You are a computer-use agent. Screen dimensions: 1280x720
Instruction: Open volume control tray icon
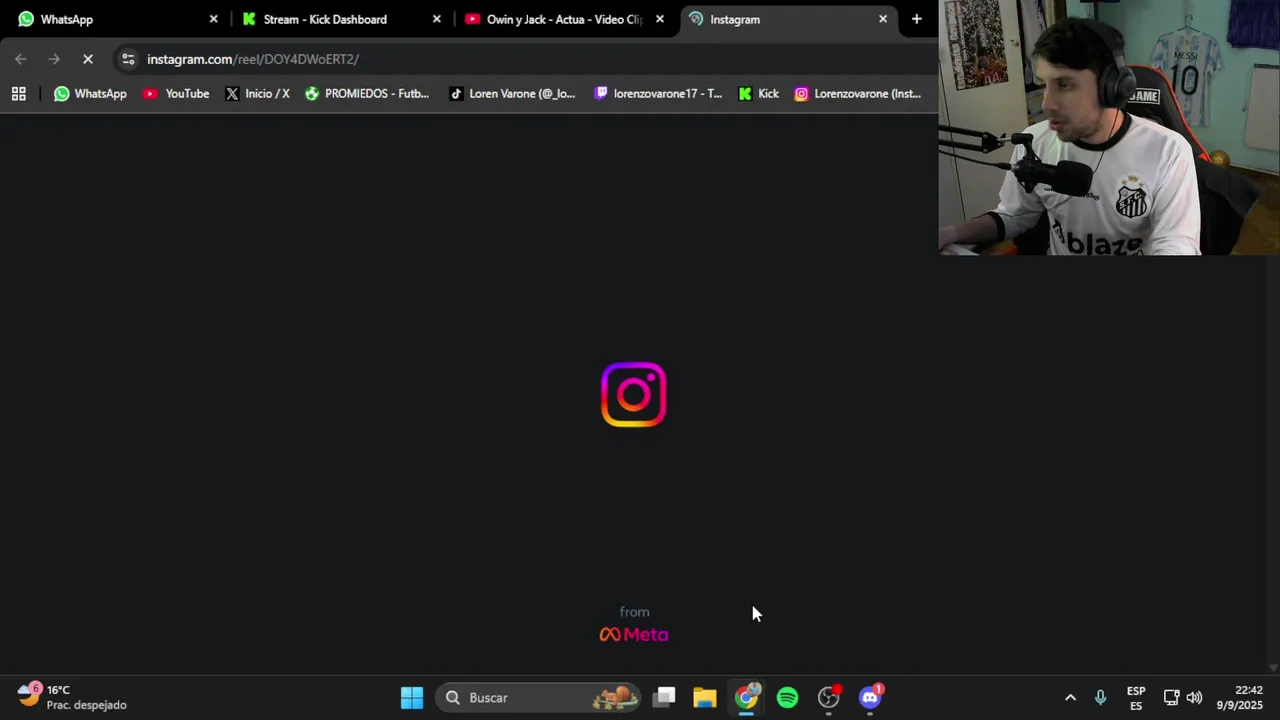1194,697
